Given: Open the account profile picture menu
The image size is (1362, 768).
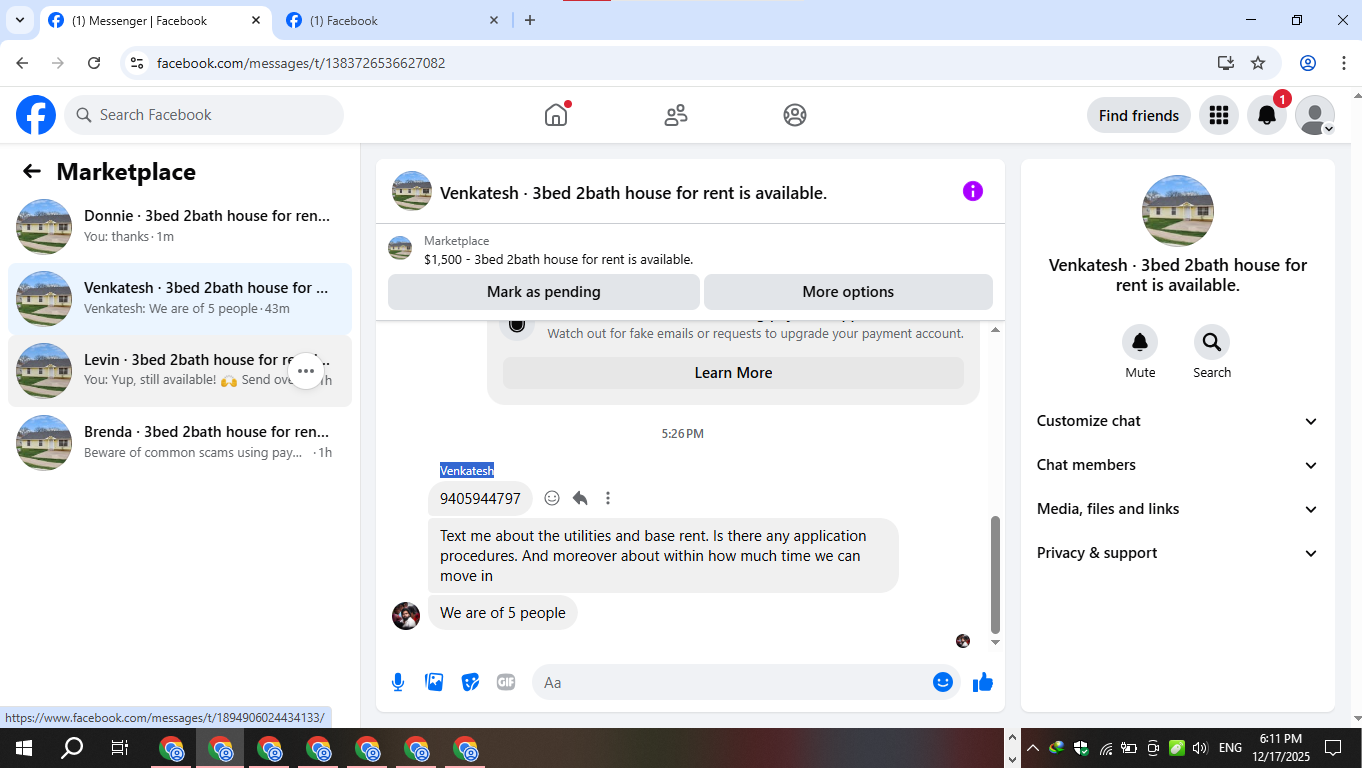Looking at the screenshot, I should [1315, 115].
